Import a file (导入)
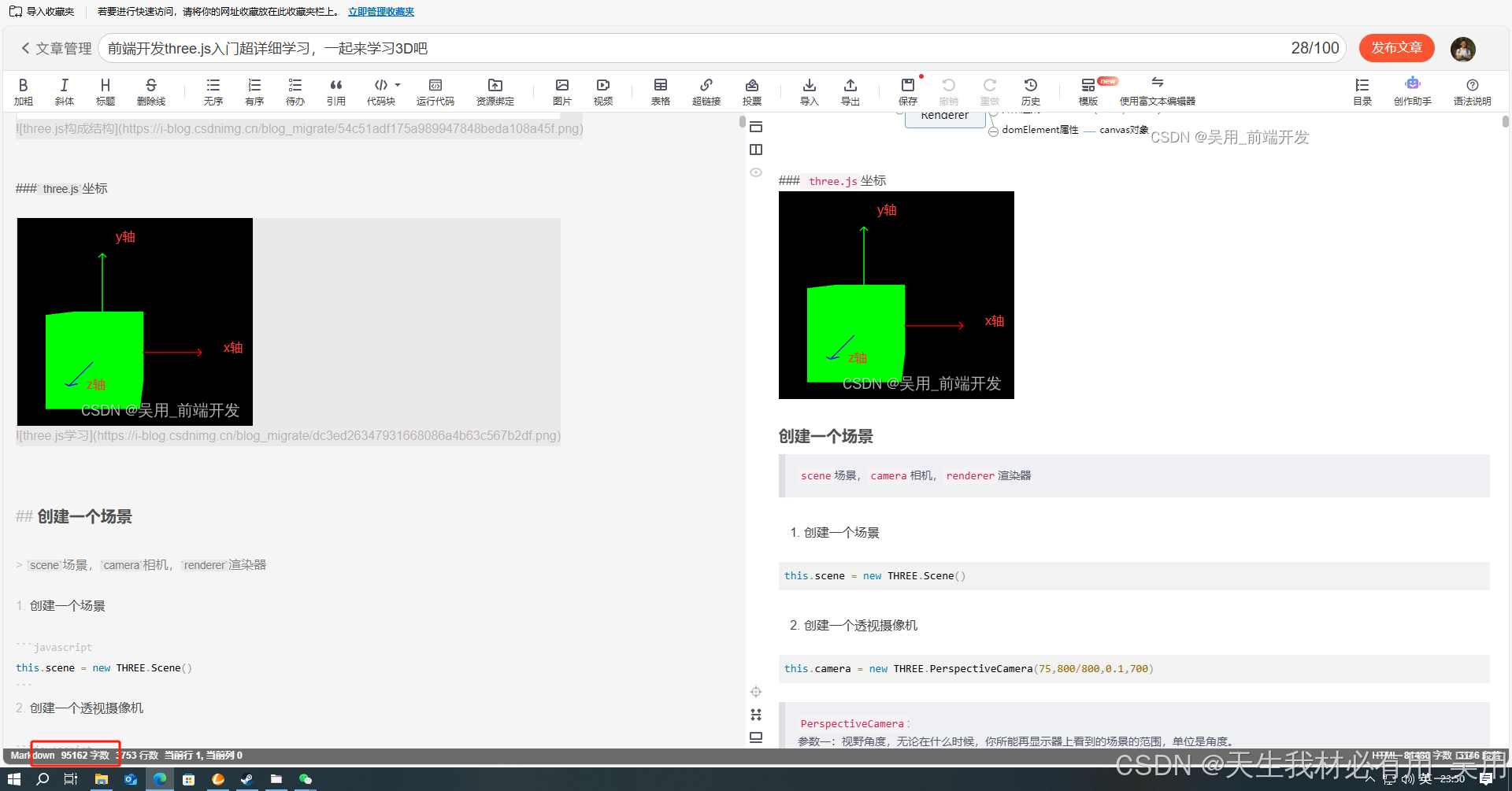Viewport: 1512px width, 791px height. click(x=810, y=91)
